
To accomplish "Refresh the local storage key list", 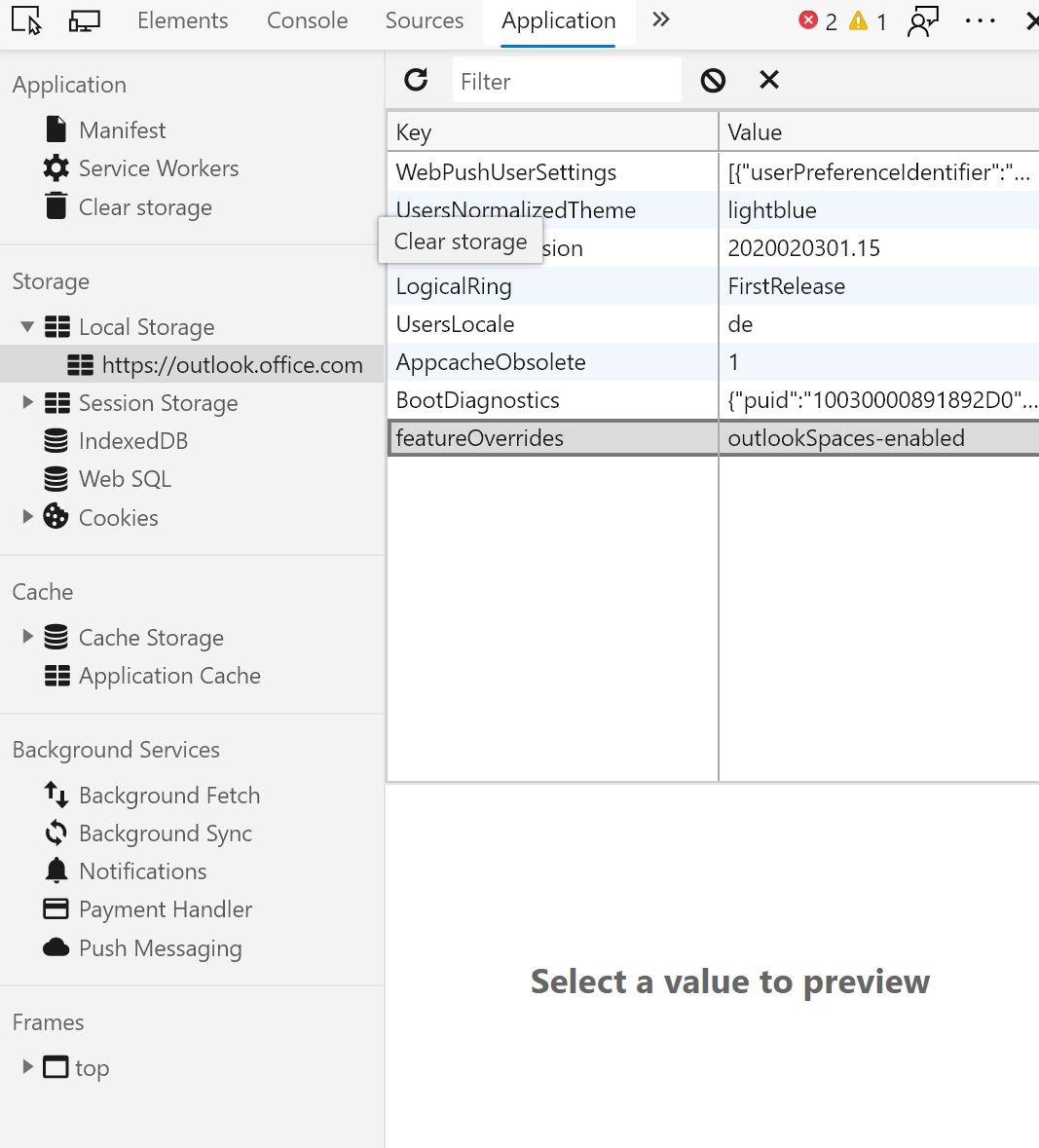I will click(x=417, y=80).
